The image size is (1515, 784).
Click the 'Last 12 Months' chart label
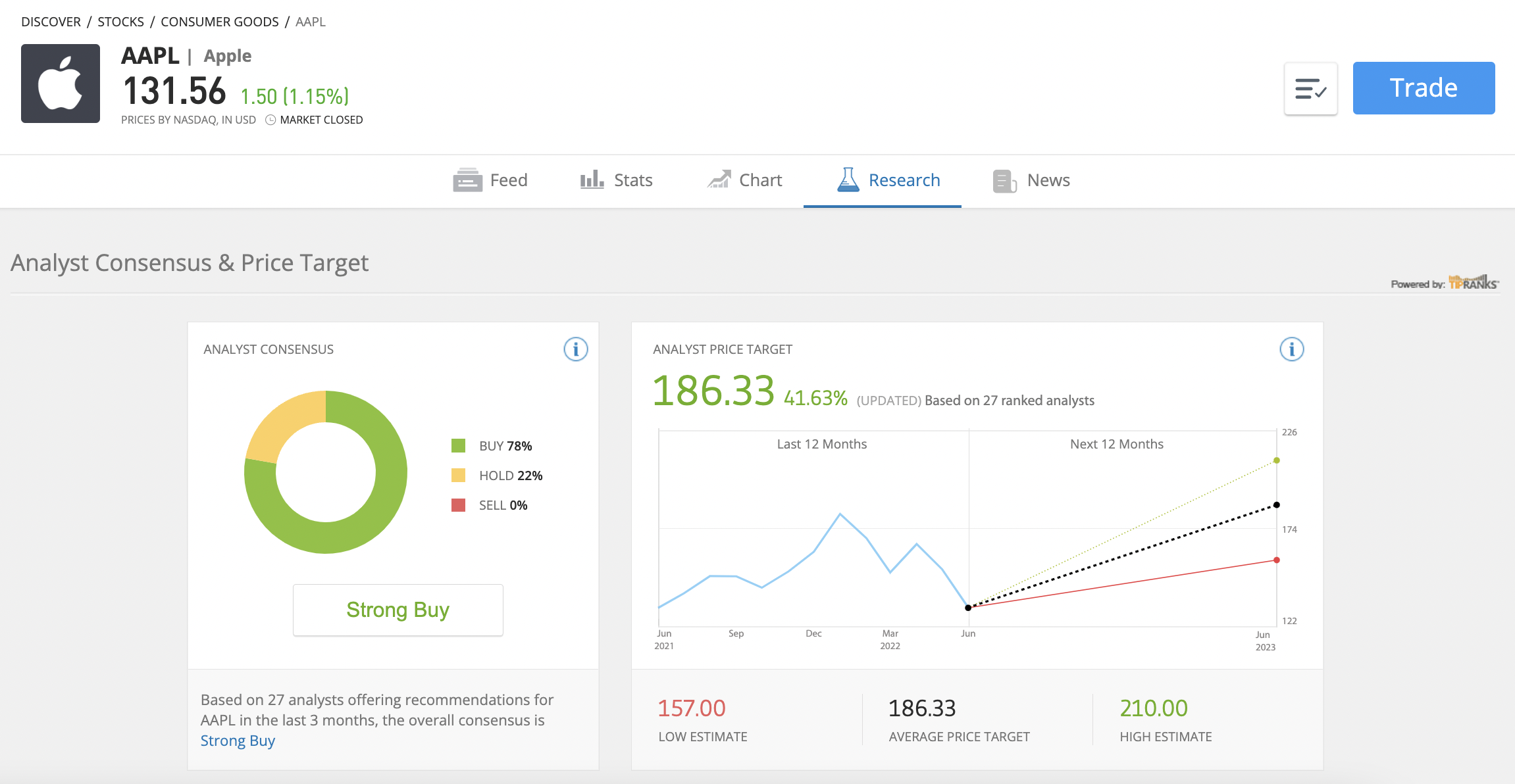pyautogui.click(x=822, y=444)
